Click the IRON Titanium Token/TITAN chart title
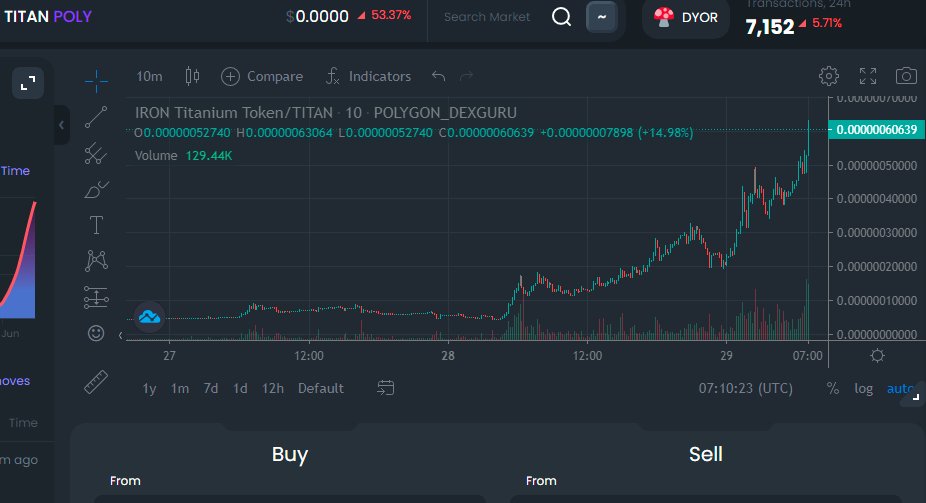Screen dimensions: 926x503 coord(325,113)
